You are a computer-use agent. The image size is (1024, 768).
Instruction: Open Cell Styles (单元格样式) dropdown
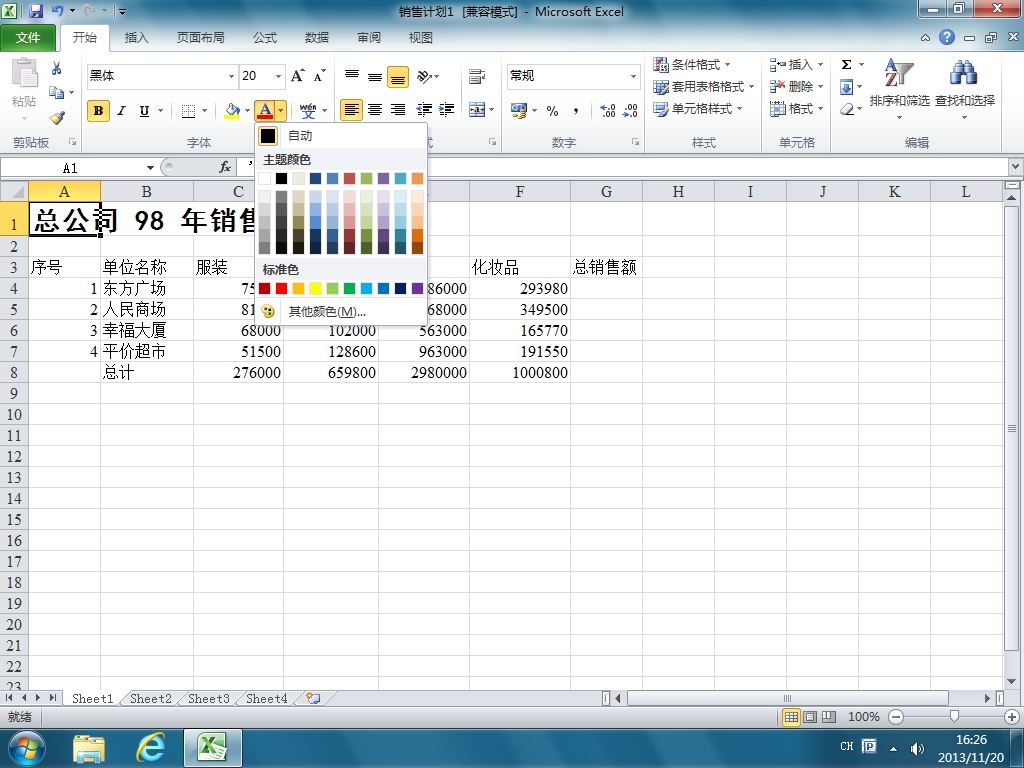[697, 109]
